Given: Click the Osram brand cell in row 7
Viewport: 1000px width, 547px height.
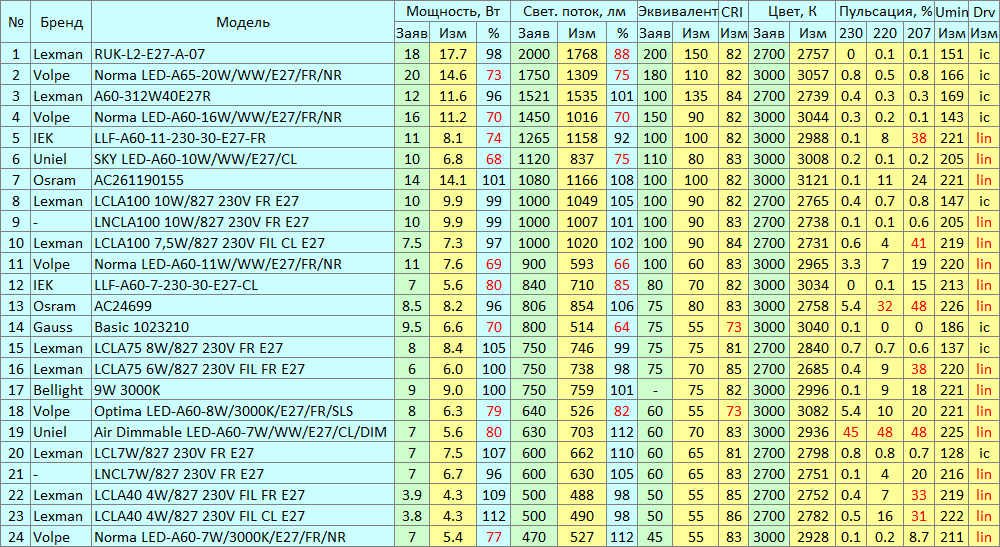Looking at the screenshot, I should point(61,180).
